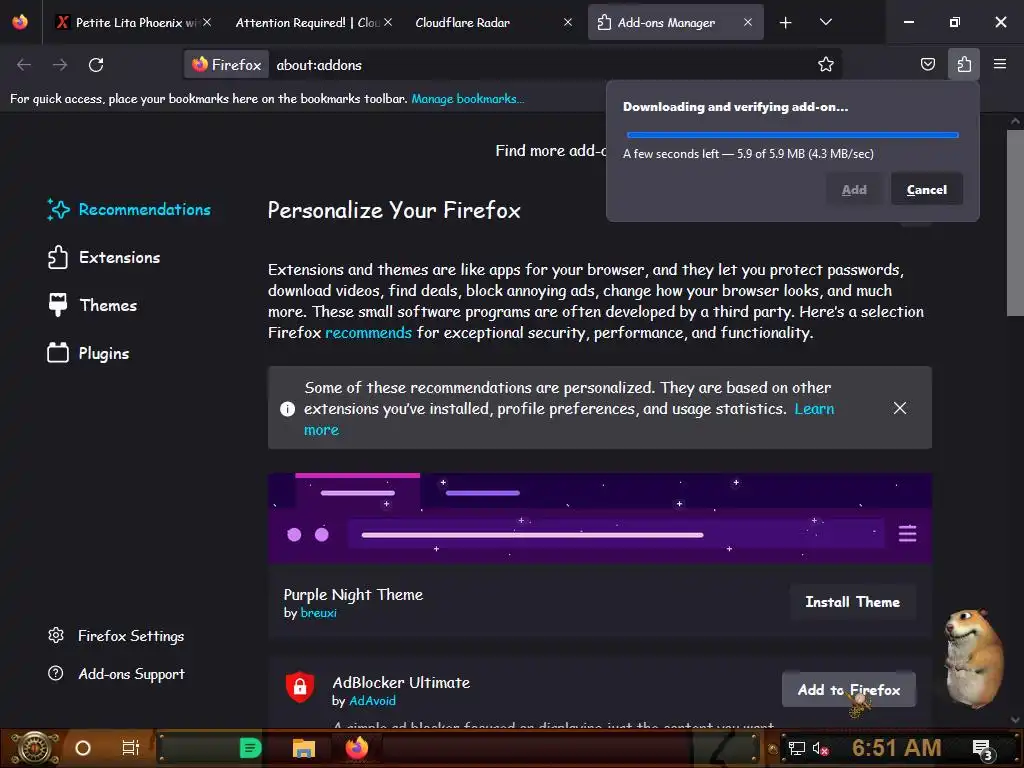Dismiss the personalized recommendations notice
Image resolution: width=1024 pixels, height=768 pixels.
(899, 408)
